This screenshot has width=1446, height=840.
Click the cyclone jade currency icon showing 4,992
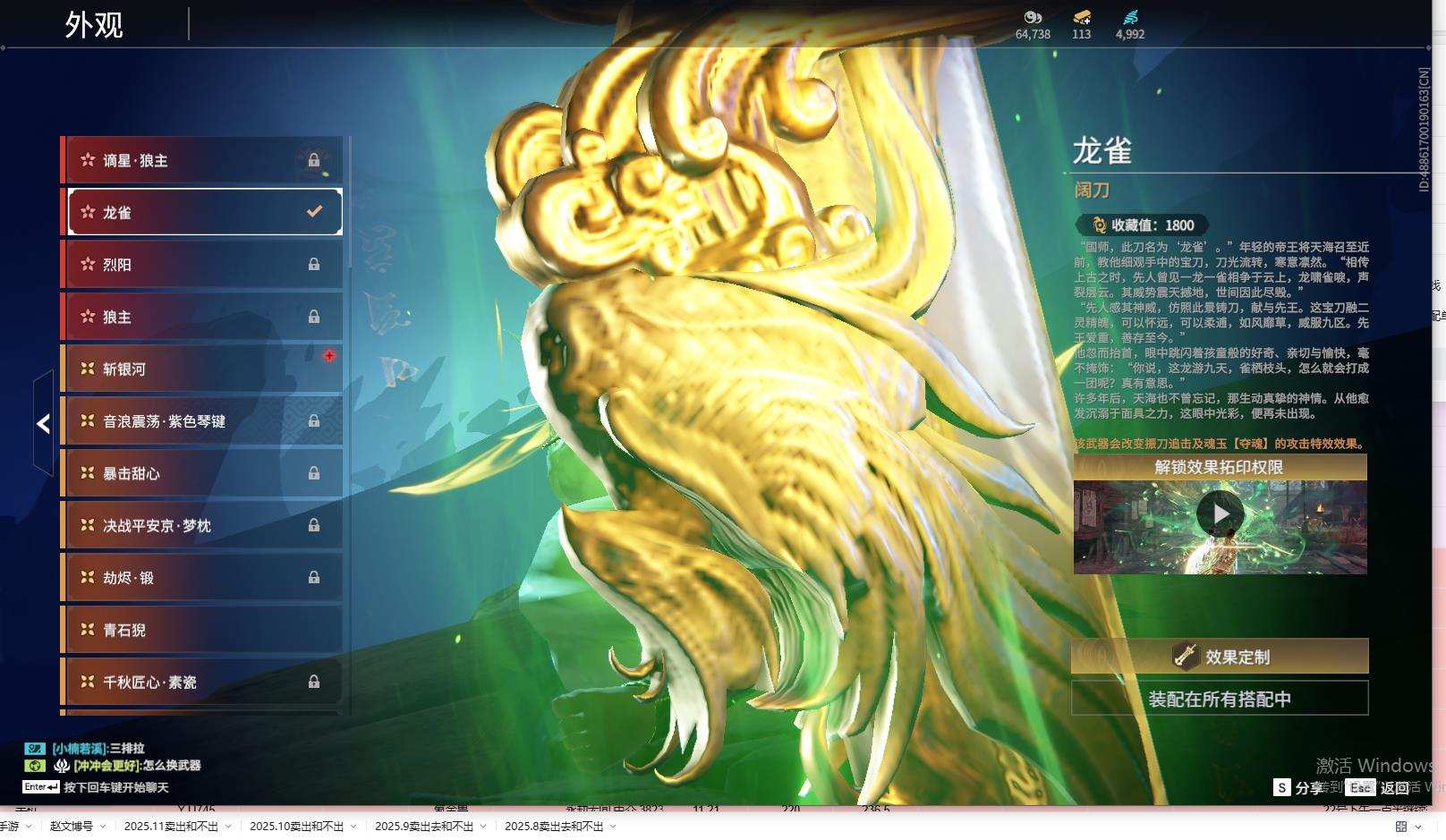tap(1130, 17)
